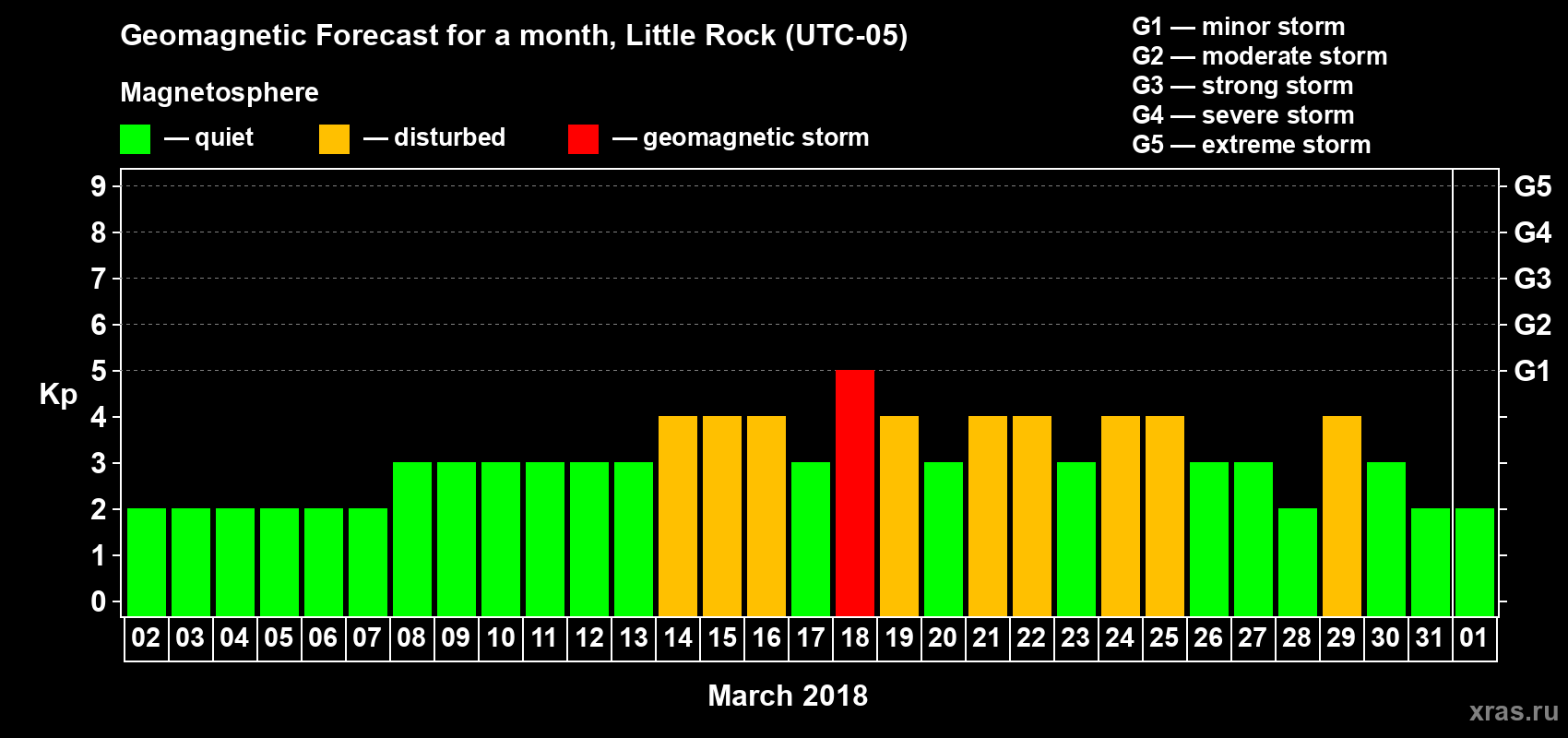Click the orange bar for day 22
The image size is (1568, 738).
coord(1032,516)
